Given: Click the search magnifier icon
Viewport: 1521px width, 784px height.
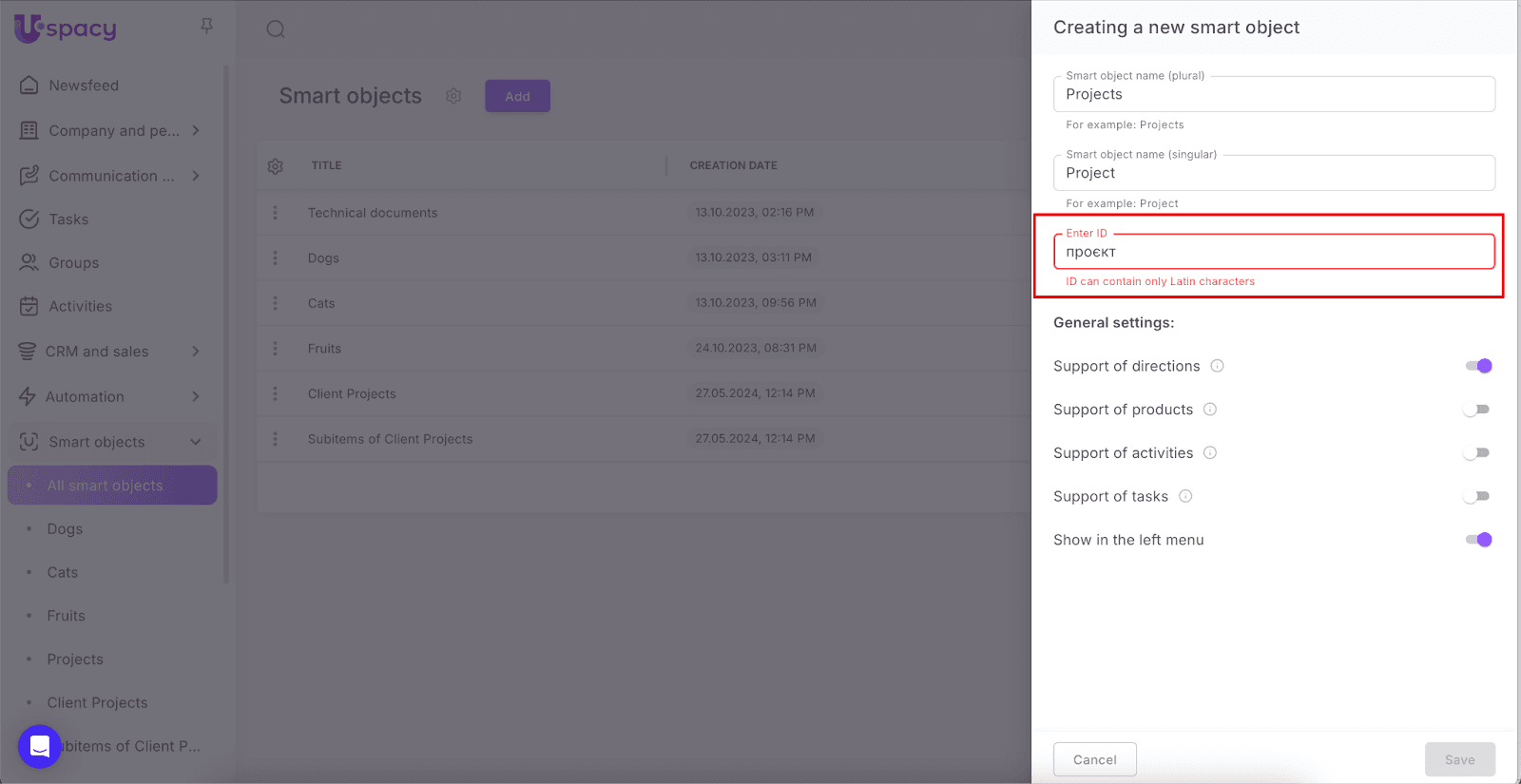Looking at the screenshot, I should click(x=276, y=29).
